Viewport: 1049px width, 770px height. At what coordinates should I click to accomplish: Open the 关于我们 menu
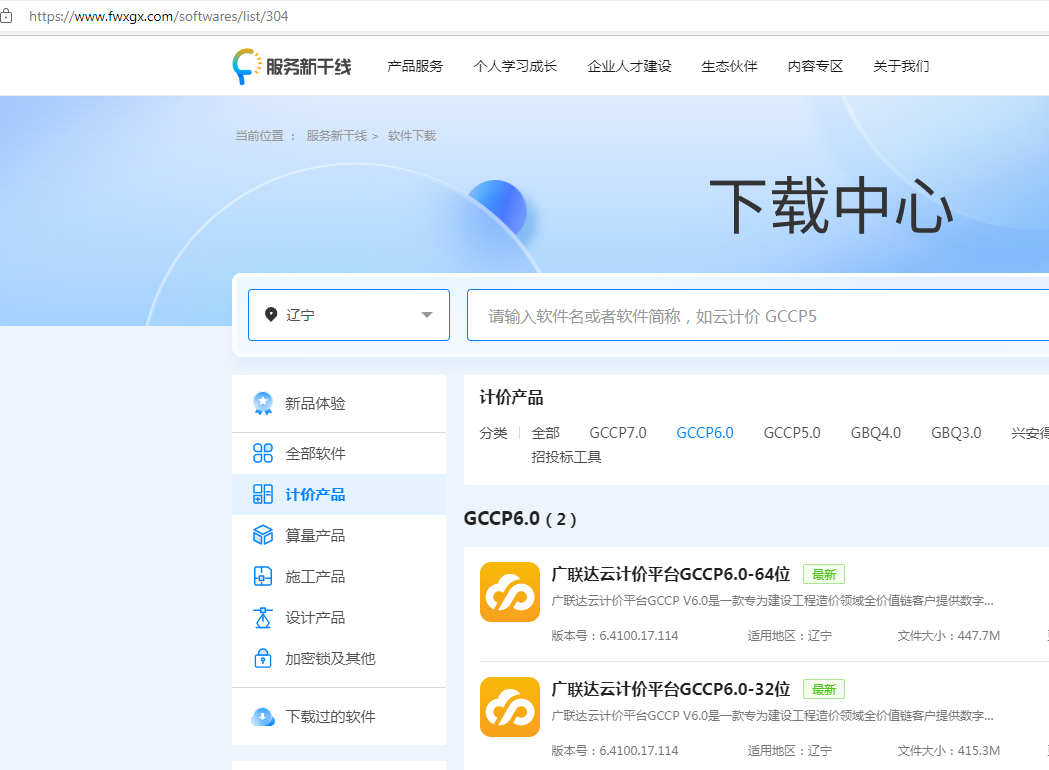[x=901, y=66]
